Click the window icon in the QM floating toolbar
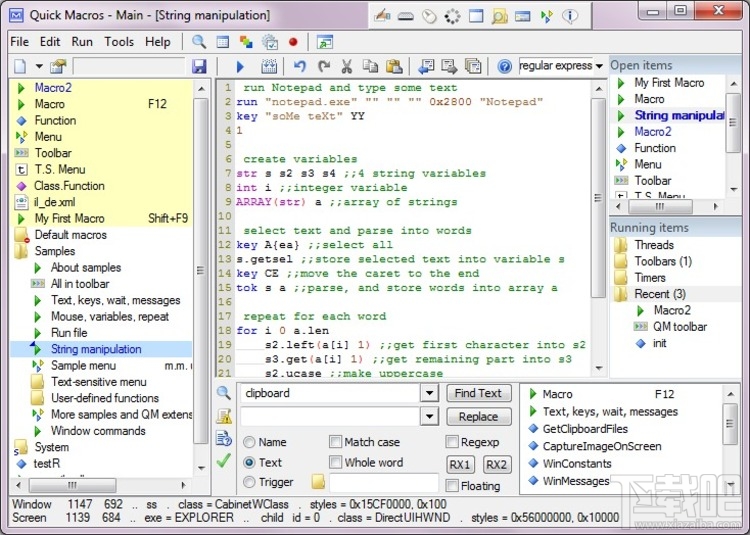Viewport: 750px width, 535px height. coord(476,17)
